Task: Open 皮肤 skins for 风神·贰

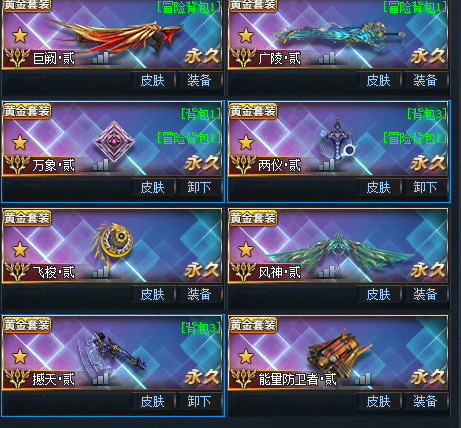Action: pos(378,294)
